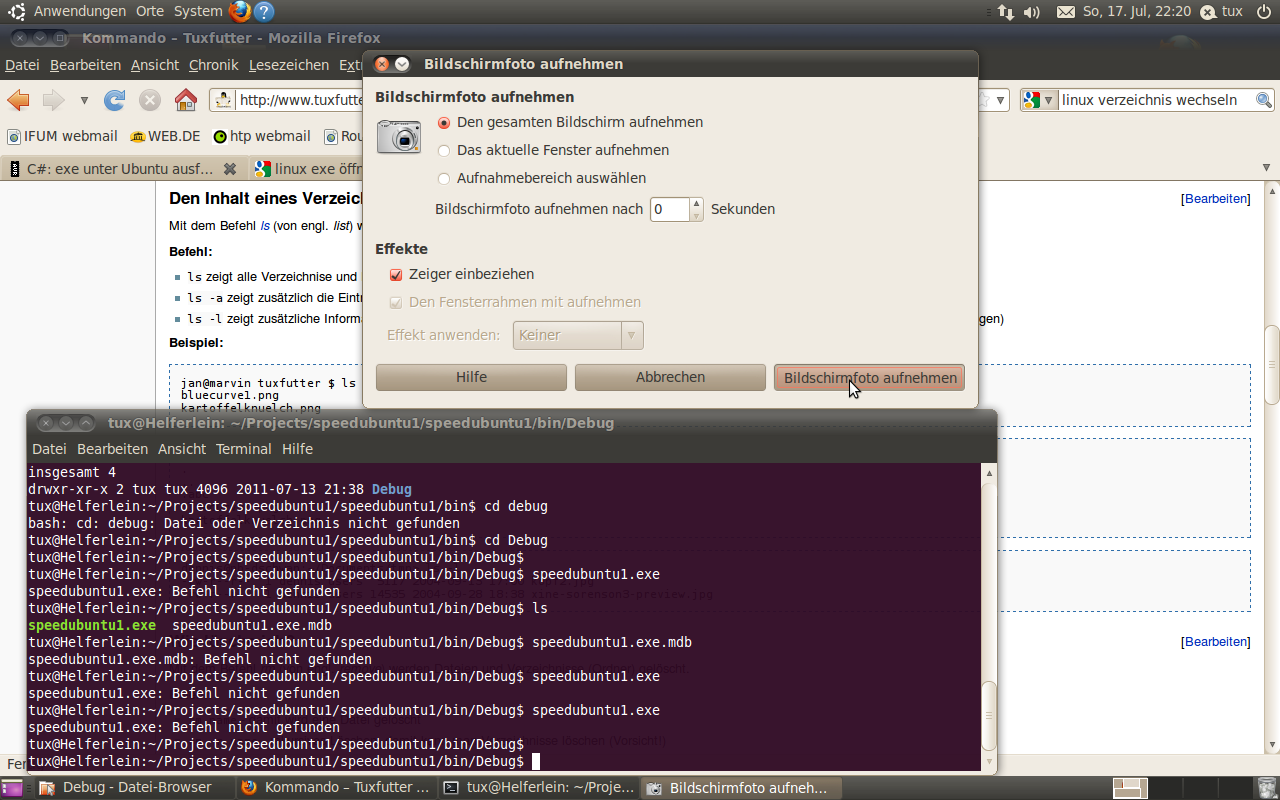Go to Firefox home page icon
The image size is (1280, 800).
click(186, 100)
